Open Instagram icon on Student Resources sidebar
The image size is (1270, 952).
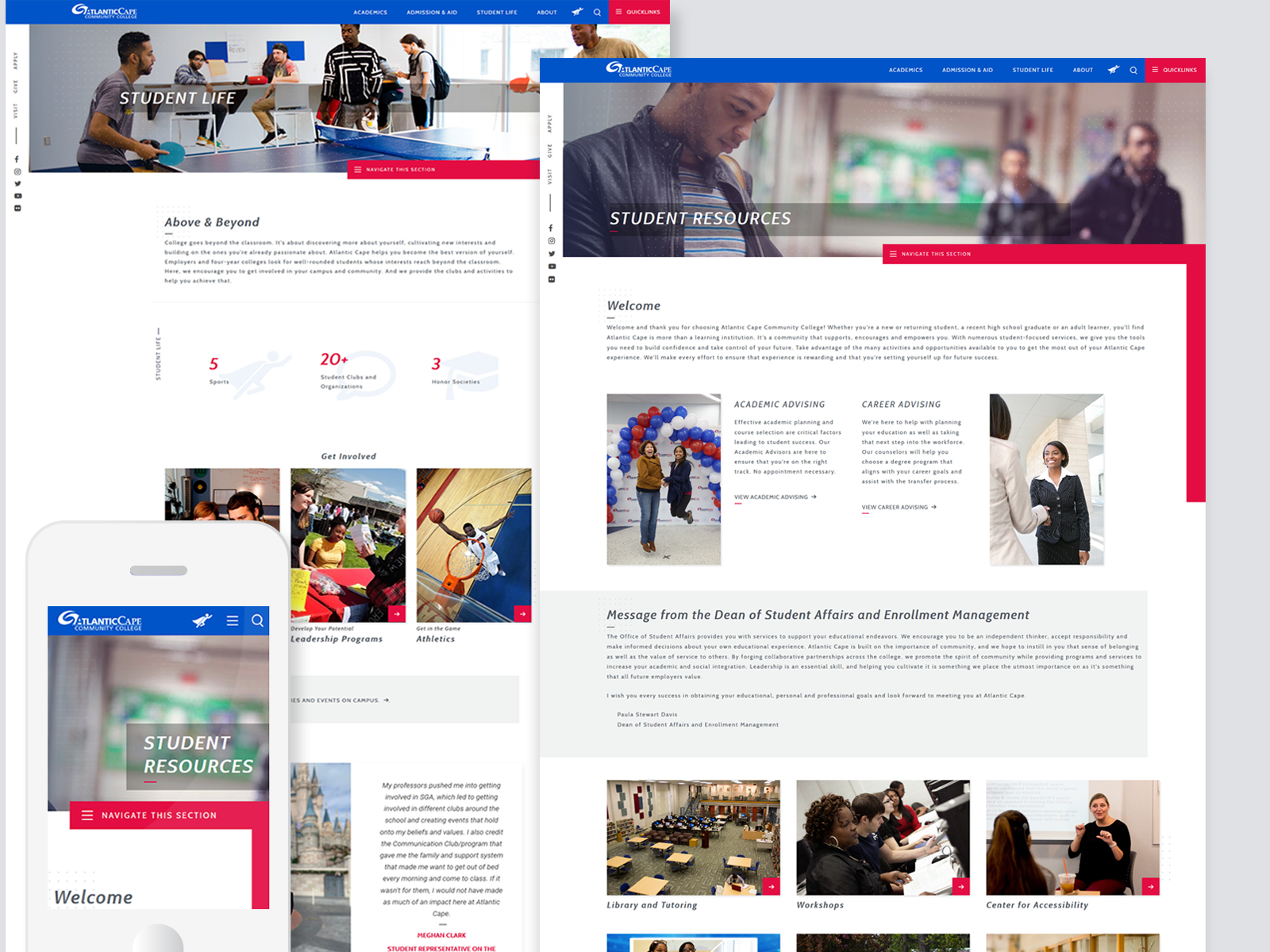[551, 241]
